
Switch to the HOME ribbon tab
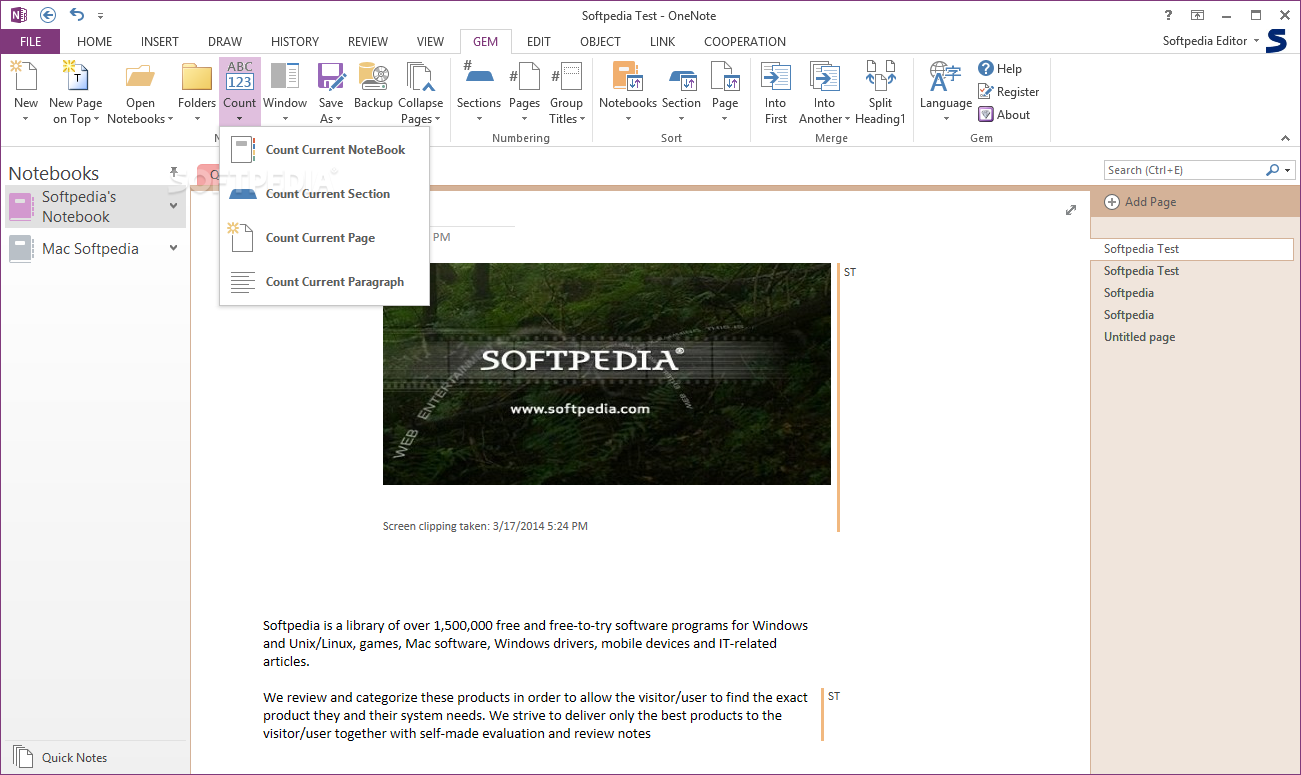[95, 42]
